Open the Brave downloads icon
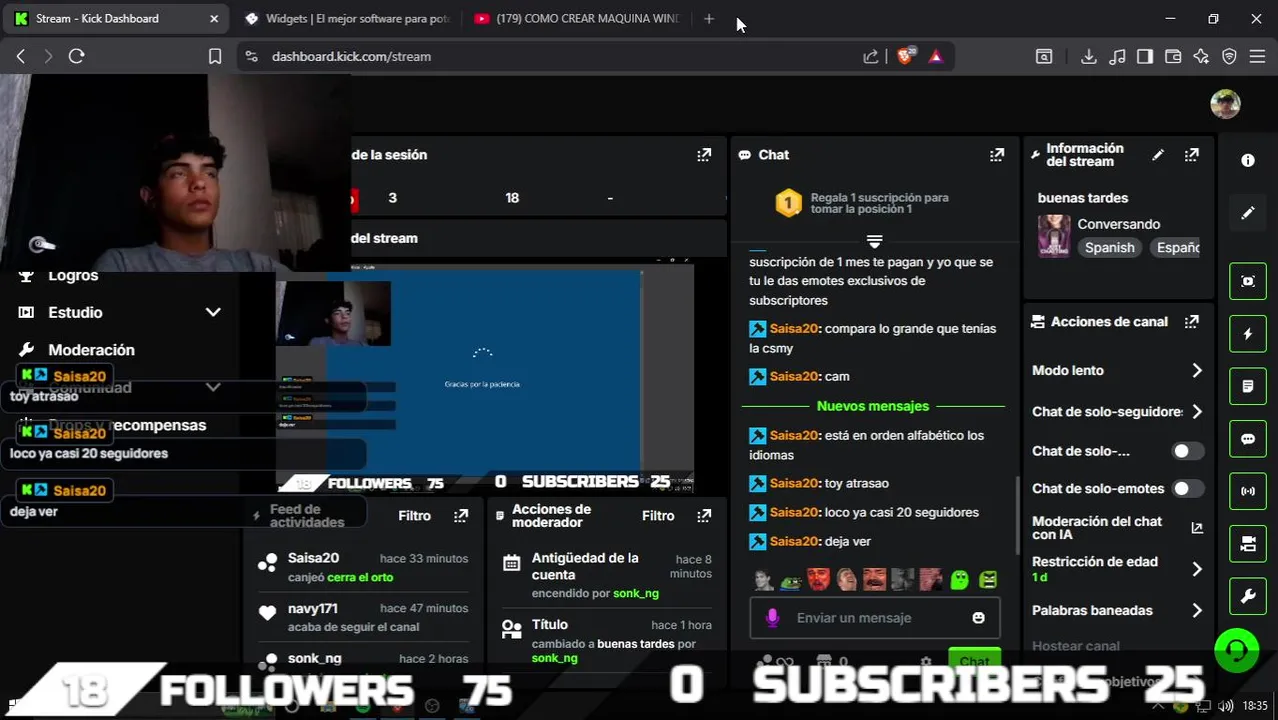This screenshot has width=1278, height=720. point(1089,57)
